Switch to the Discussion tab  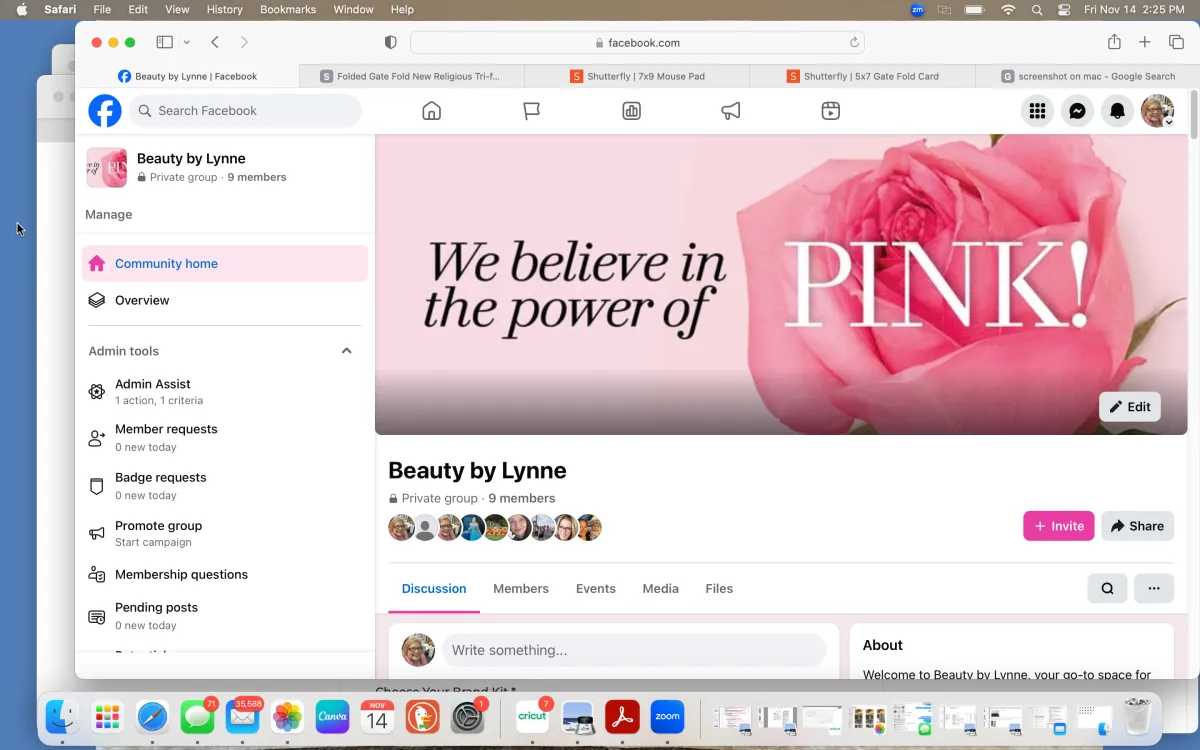[x=434, y=589]
